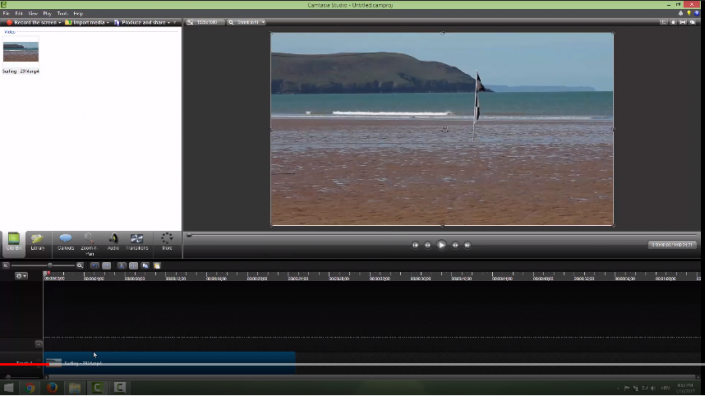Click the yellow lightbulb tips icon
This screenshot has height=396, width=705.
point(688,13)
